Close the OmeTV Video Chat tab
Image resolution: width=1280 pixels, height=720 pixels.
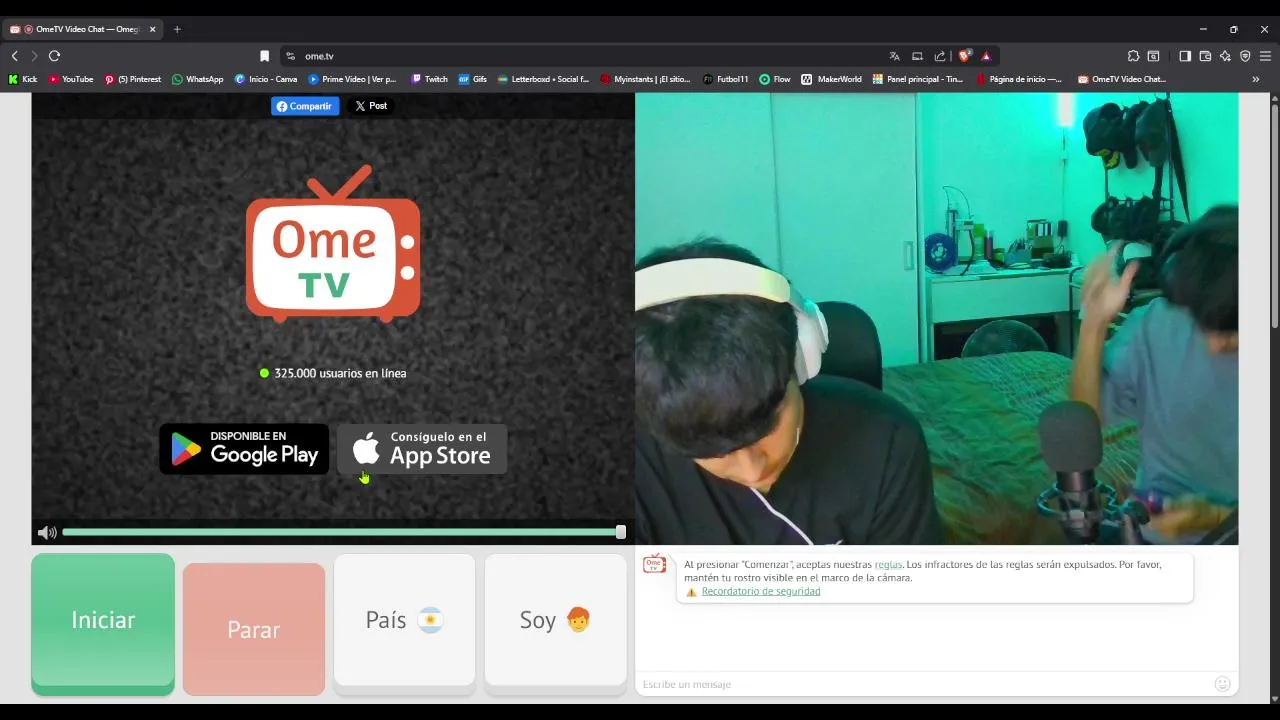(x=152, y=29)
